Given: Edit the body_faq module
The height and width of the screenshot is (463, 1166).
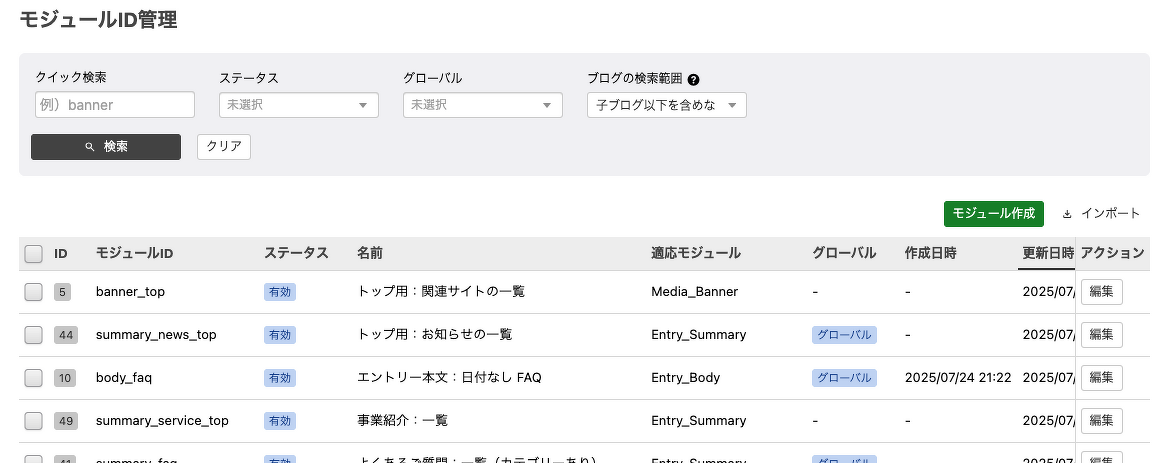Looking at the screenshot, I should click(x=1101, y=378).
